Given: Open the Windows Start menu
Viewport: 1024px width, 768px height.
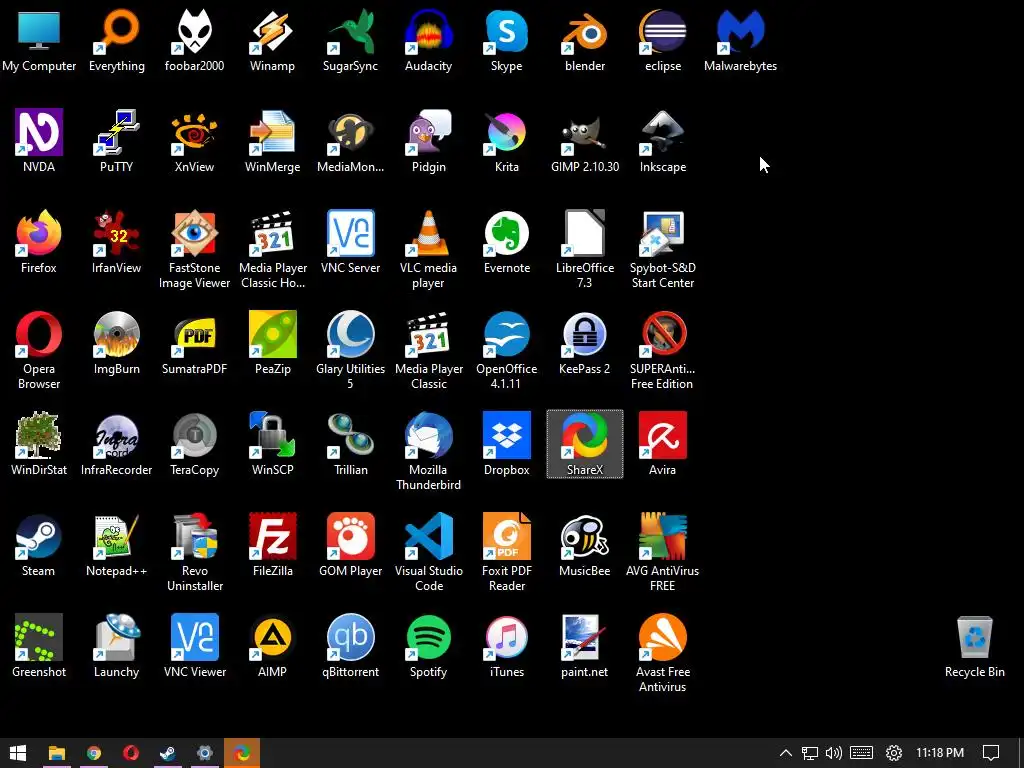Looking at the screenshot, I should pos(18,753).
